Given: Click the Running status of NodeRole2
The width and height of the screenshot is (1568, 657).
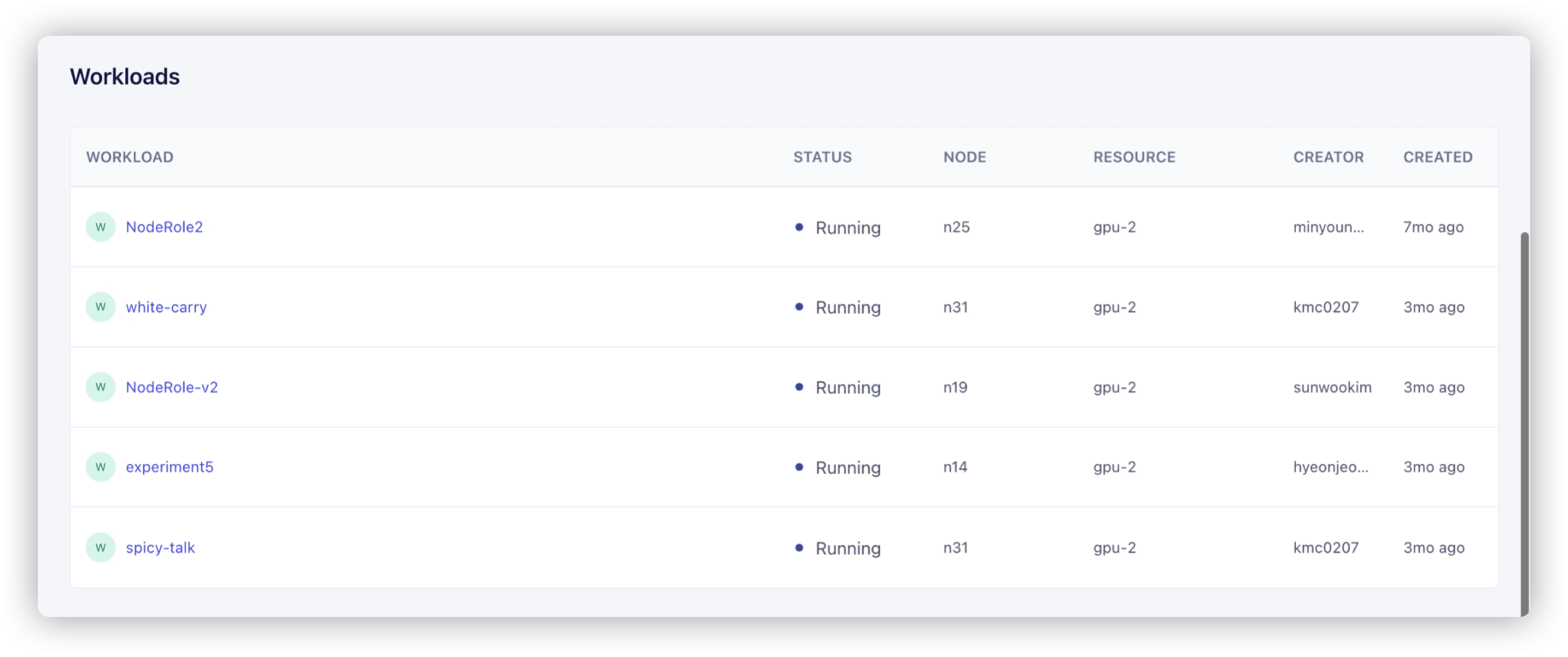Looking at the screenshot, I should (x=848, y=228).
